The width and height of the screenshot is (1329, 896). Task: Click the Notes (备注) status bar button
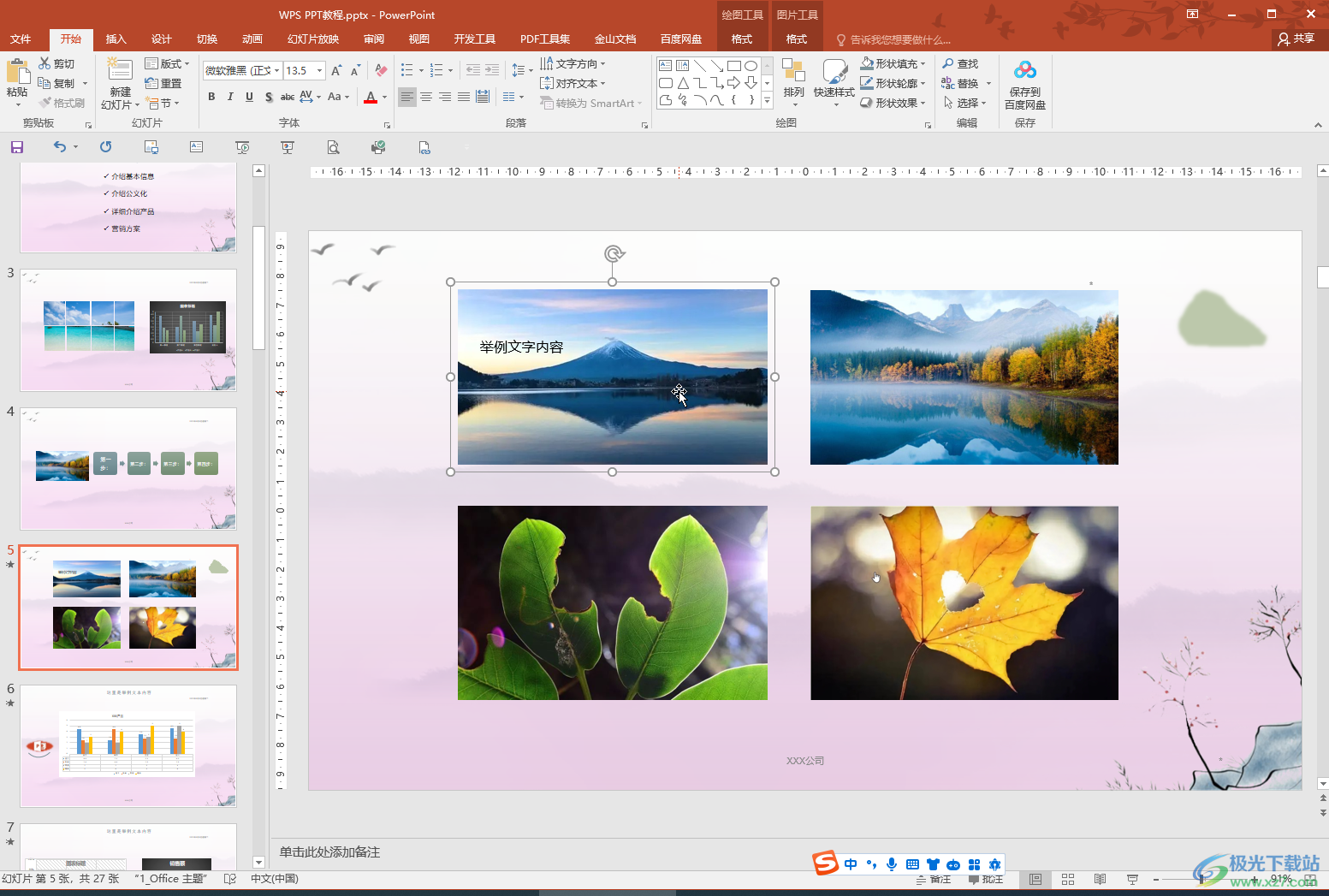click(934, 880)
